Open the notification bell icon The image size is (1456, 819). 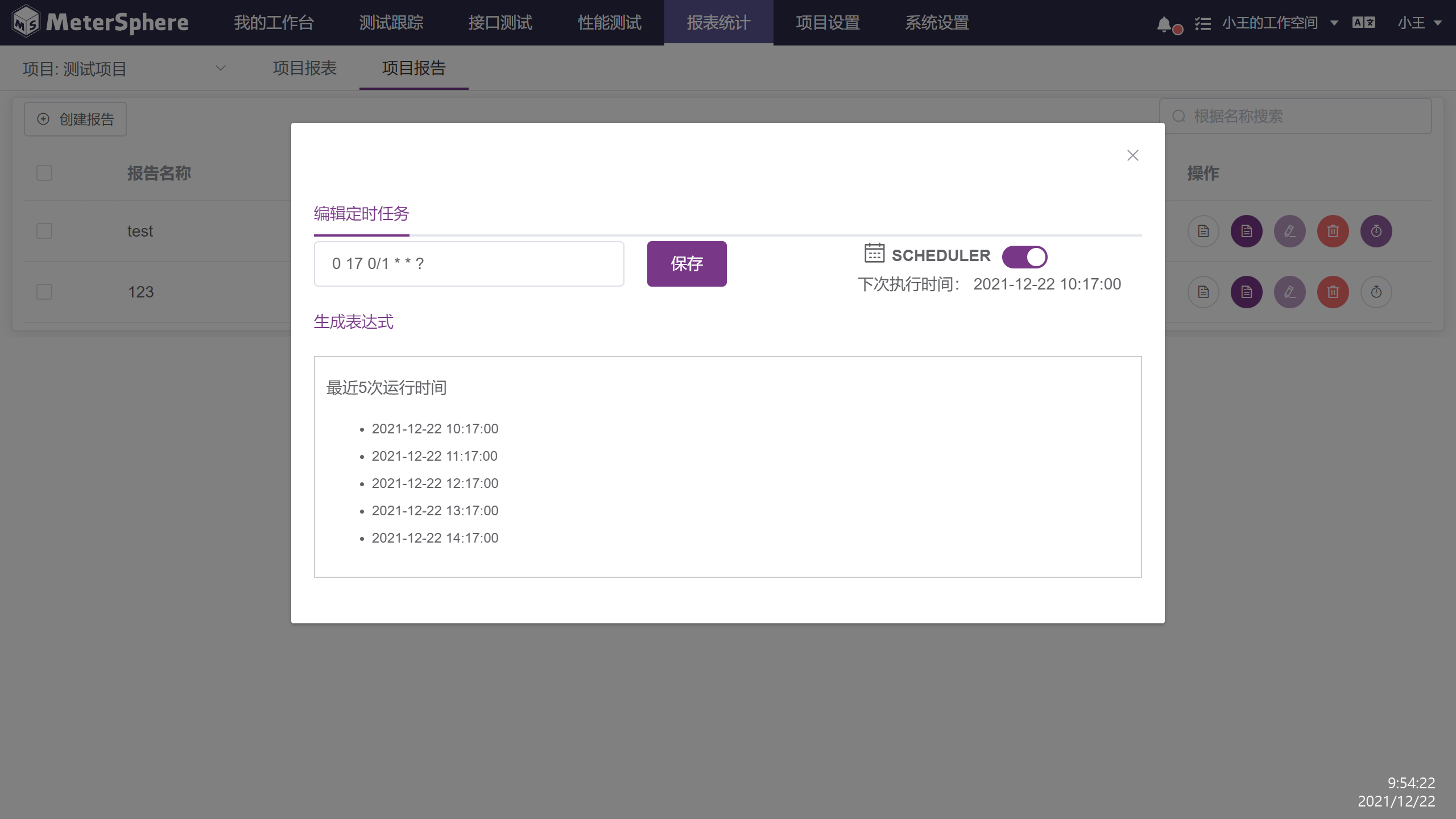[x=1164, y=24]
